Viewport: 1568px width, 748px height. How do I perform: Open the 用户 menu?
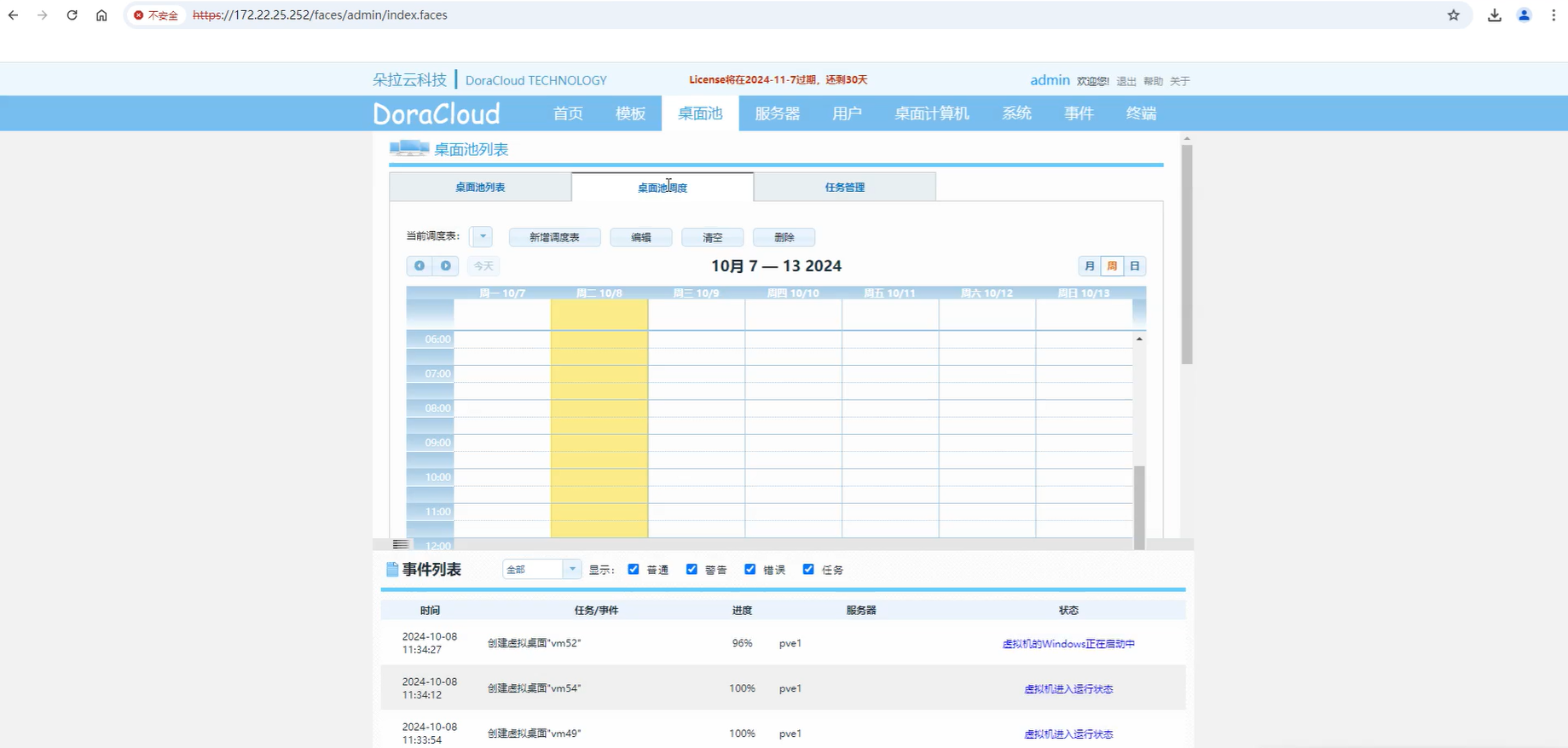[x=847, y=113]
